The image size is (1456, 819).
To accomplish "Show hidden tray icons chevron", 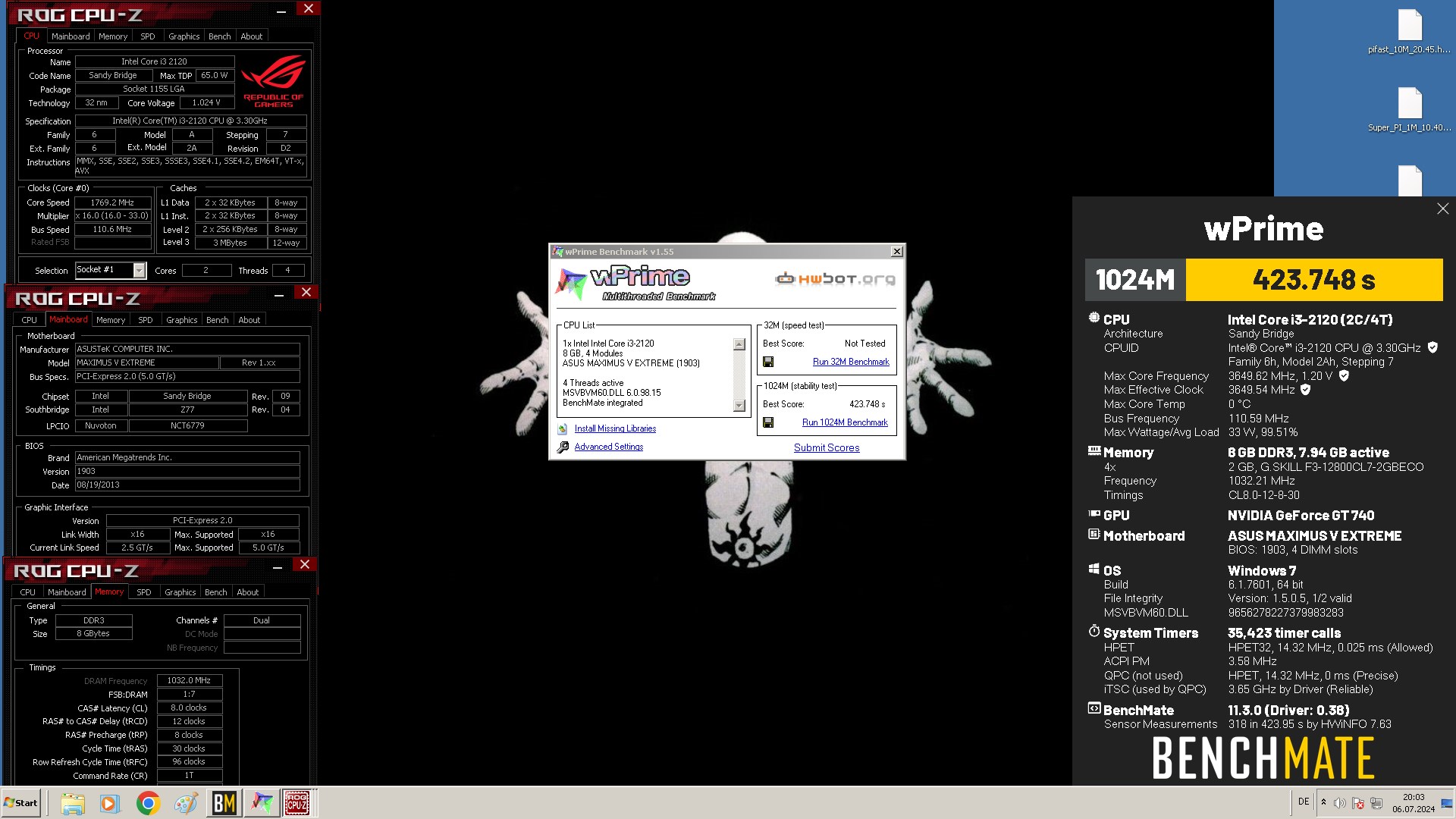I will (1323, 802).
